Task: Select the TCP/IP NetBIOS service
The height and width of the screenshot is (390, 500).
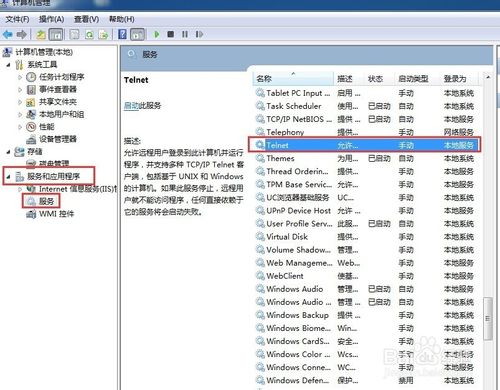Action: pos(366,119)
